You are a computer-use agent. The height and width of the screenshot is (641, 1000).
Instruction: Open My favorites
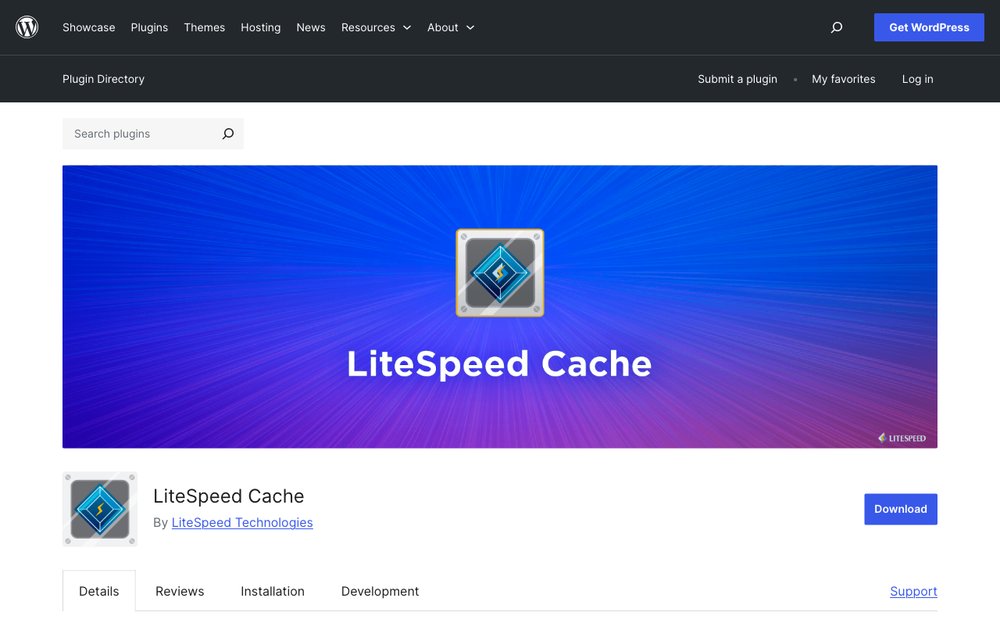click(843, 79)
